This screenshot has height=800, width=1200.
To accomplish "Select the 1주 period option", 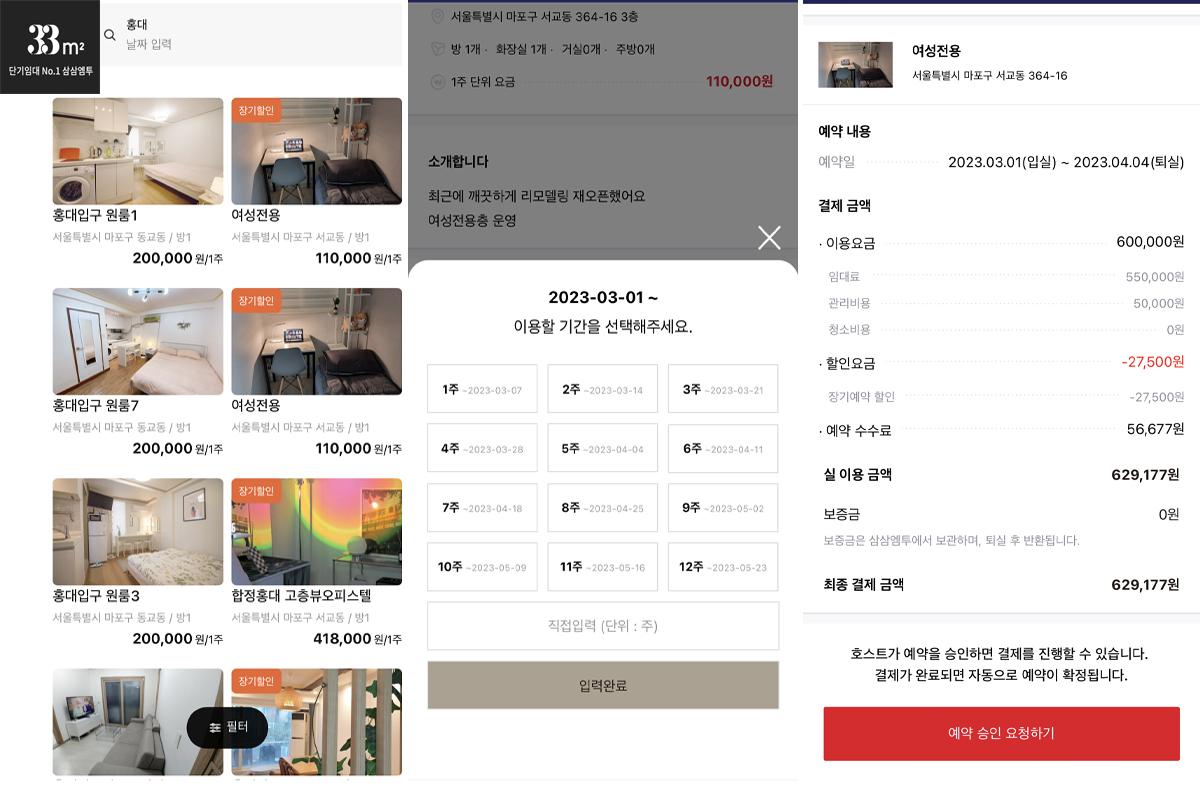I will pyautogui.click(x=482, y=389).
